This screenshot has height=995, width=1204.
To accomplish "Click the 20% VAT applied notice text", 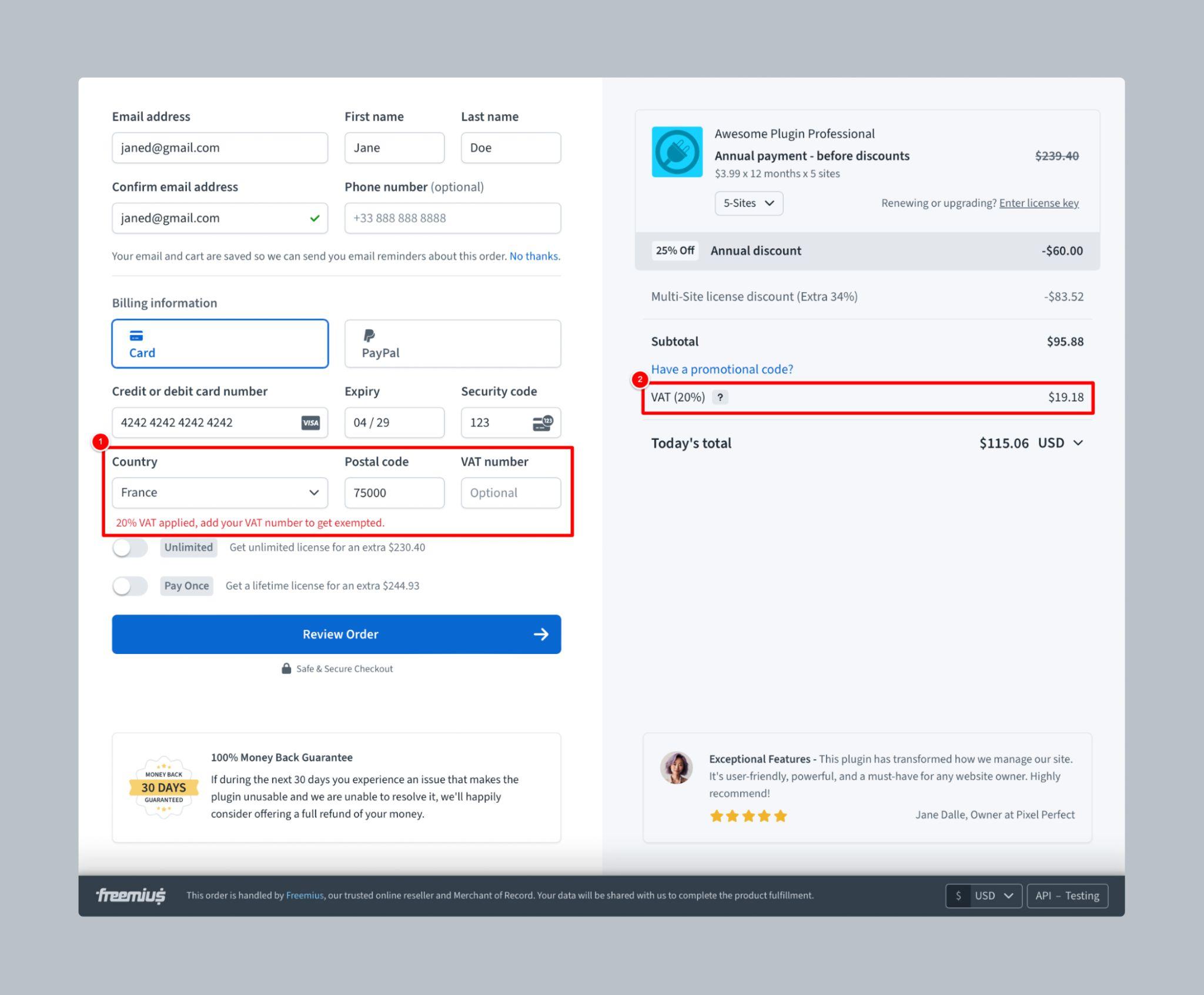I will tap(250, 523).
